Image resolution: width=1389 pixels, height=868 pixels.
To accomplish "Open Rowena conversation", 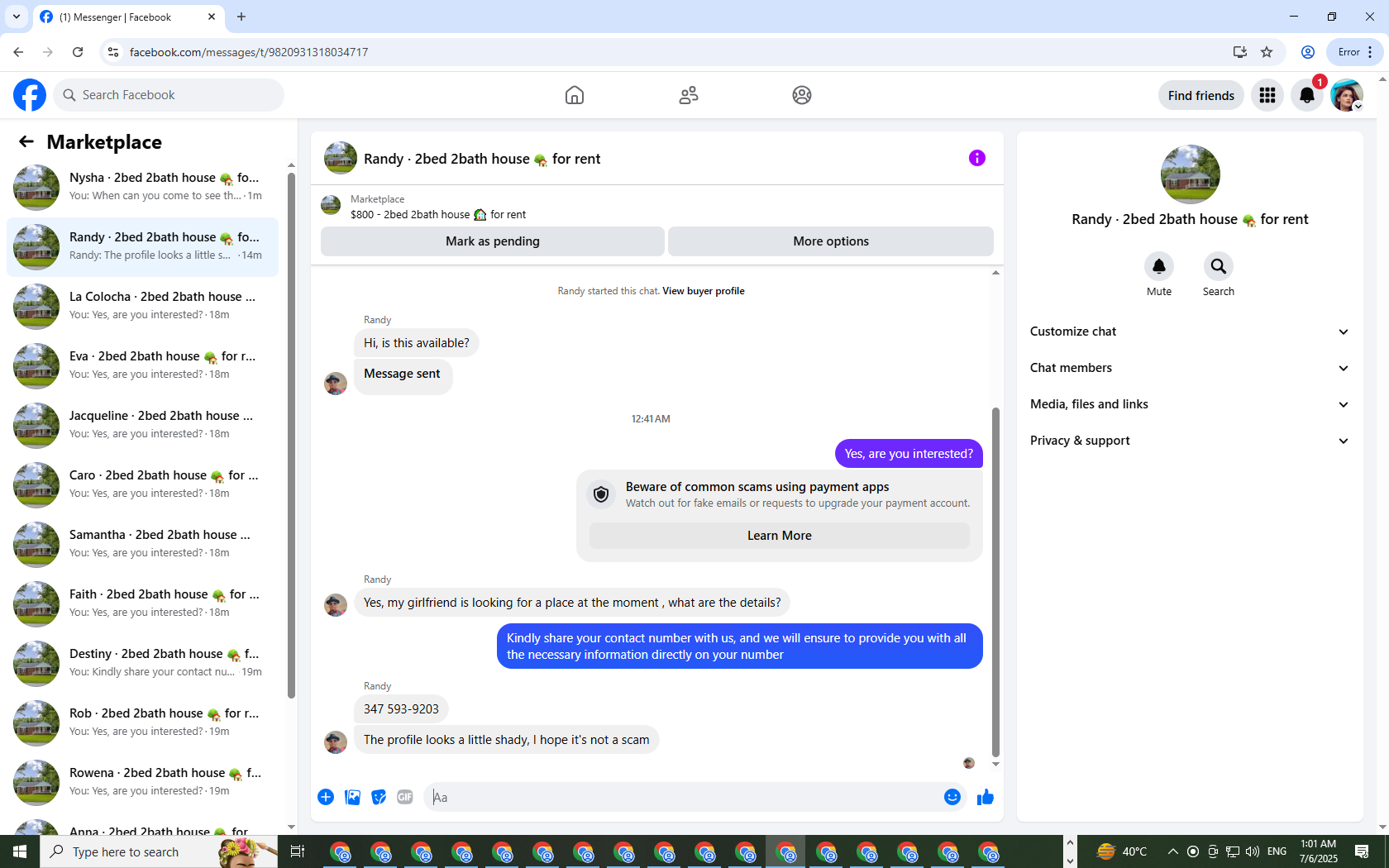I will (142, 782).
